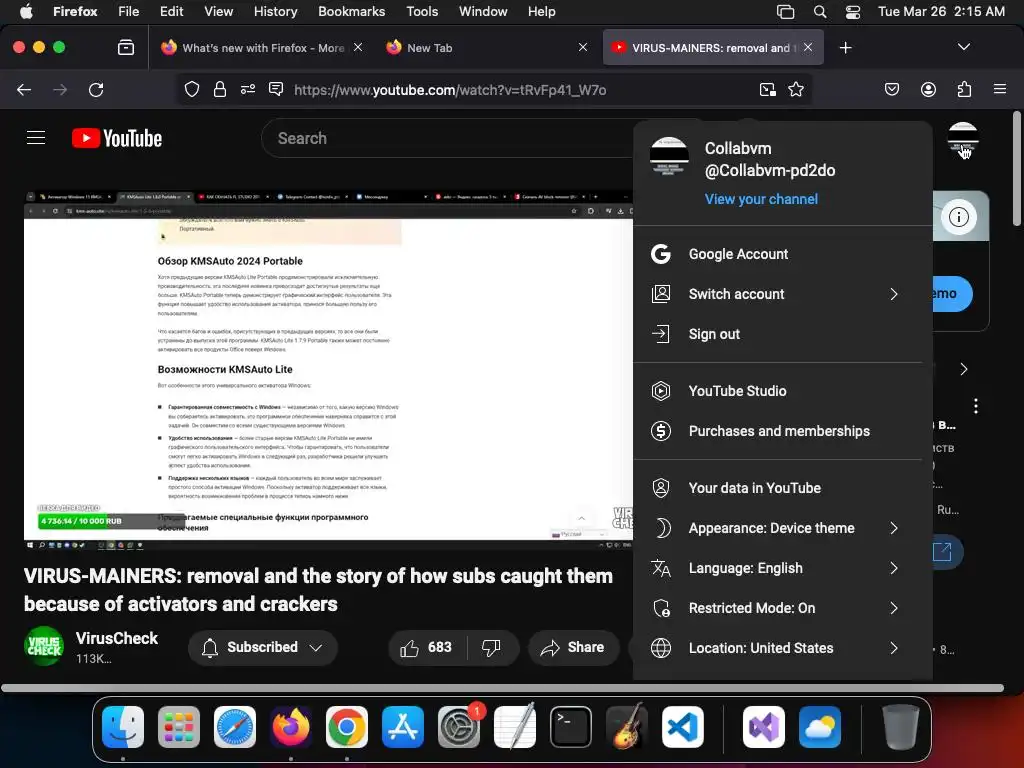Open Firefox View tab icon
The image size is (1024, 768).
[125, 48]
